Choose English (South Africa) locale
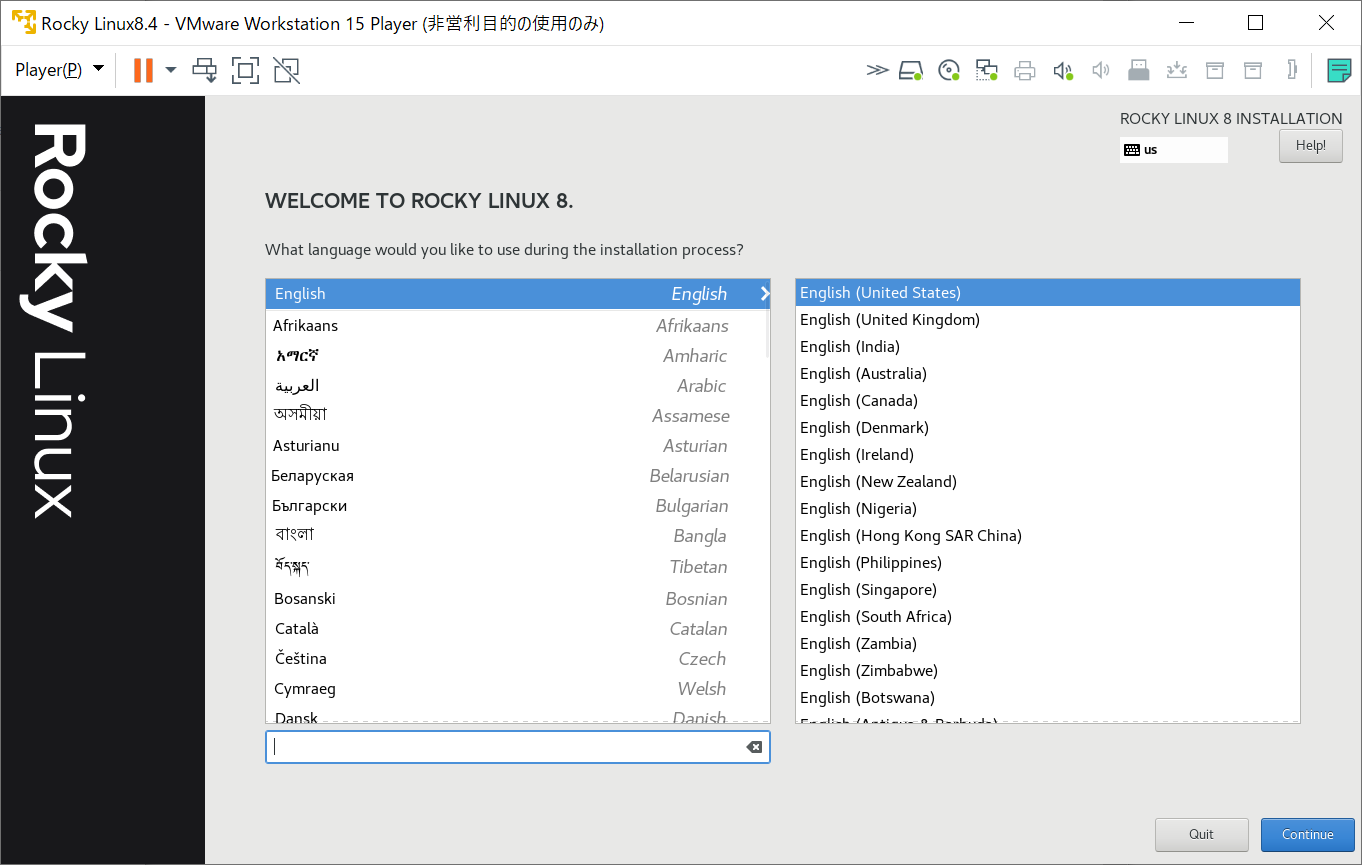This screenshot has height=865, width=1362. (1048, 617)
